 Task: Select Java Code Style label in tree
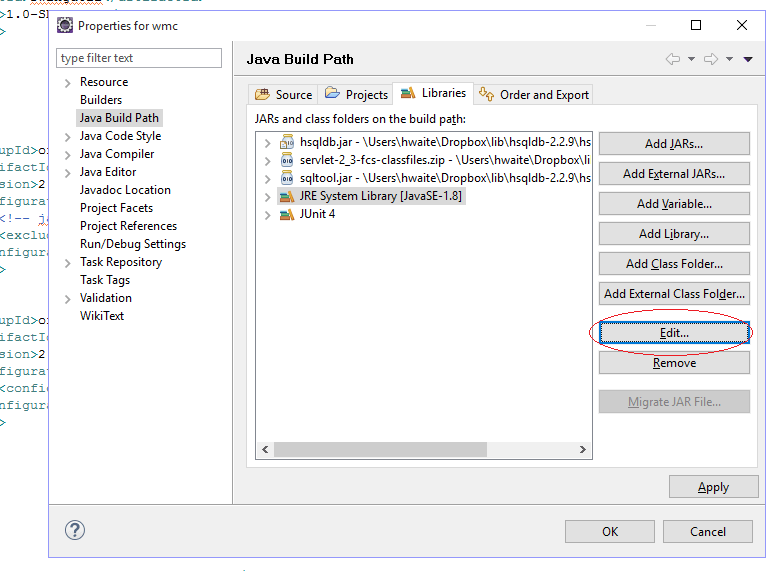120,136
